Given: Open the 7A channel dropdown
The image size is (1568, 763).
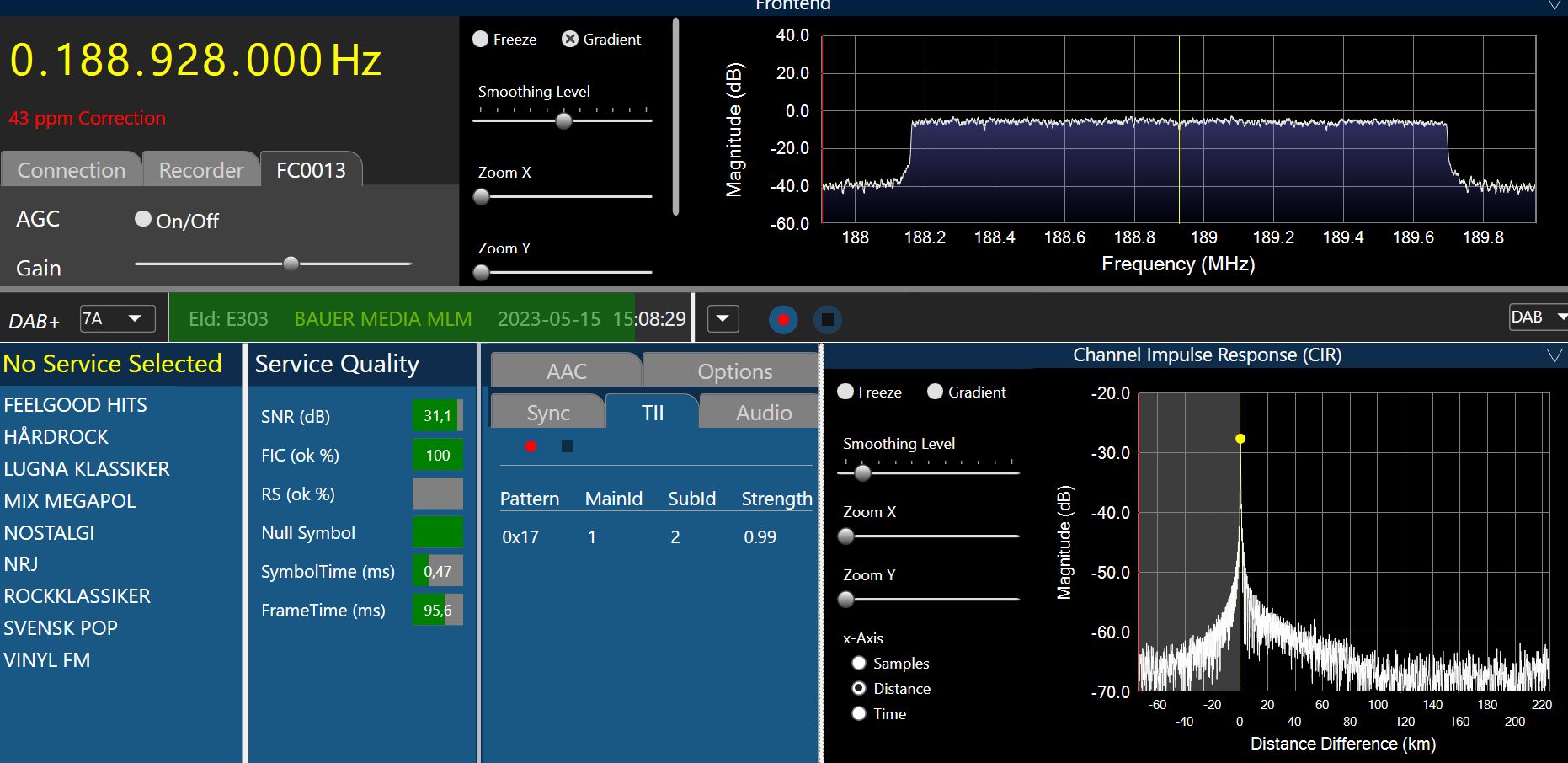Looking at the screenshot, I should [118, 319].
